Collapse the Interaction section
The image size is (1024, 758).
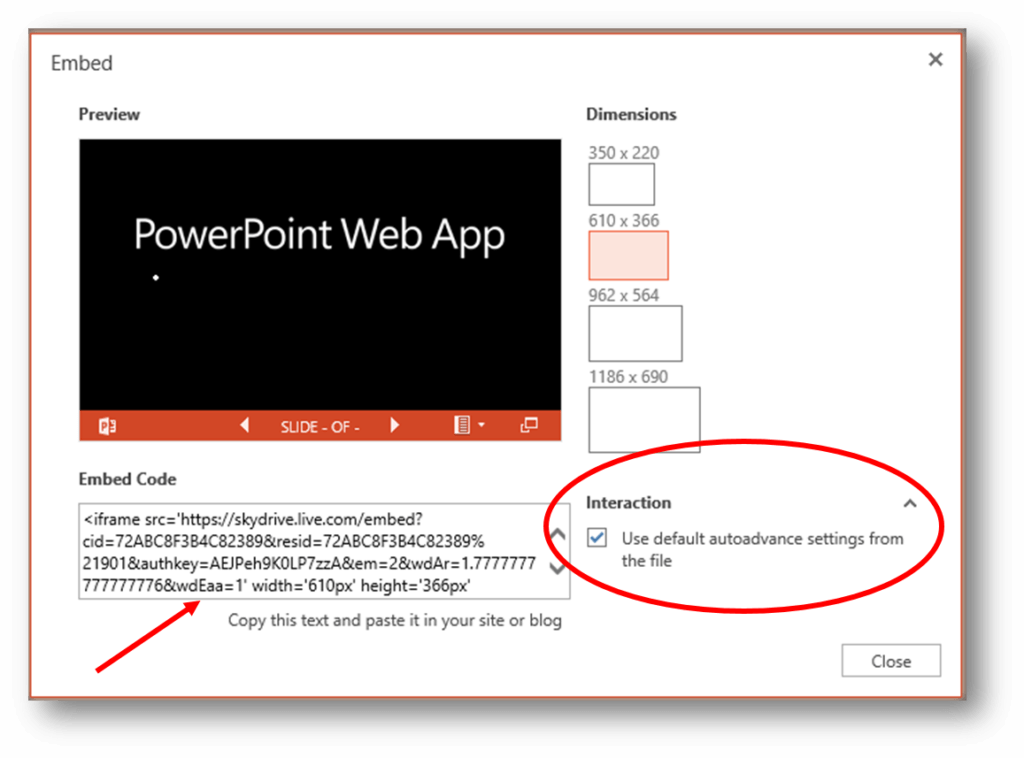(910, 504)
